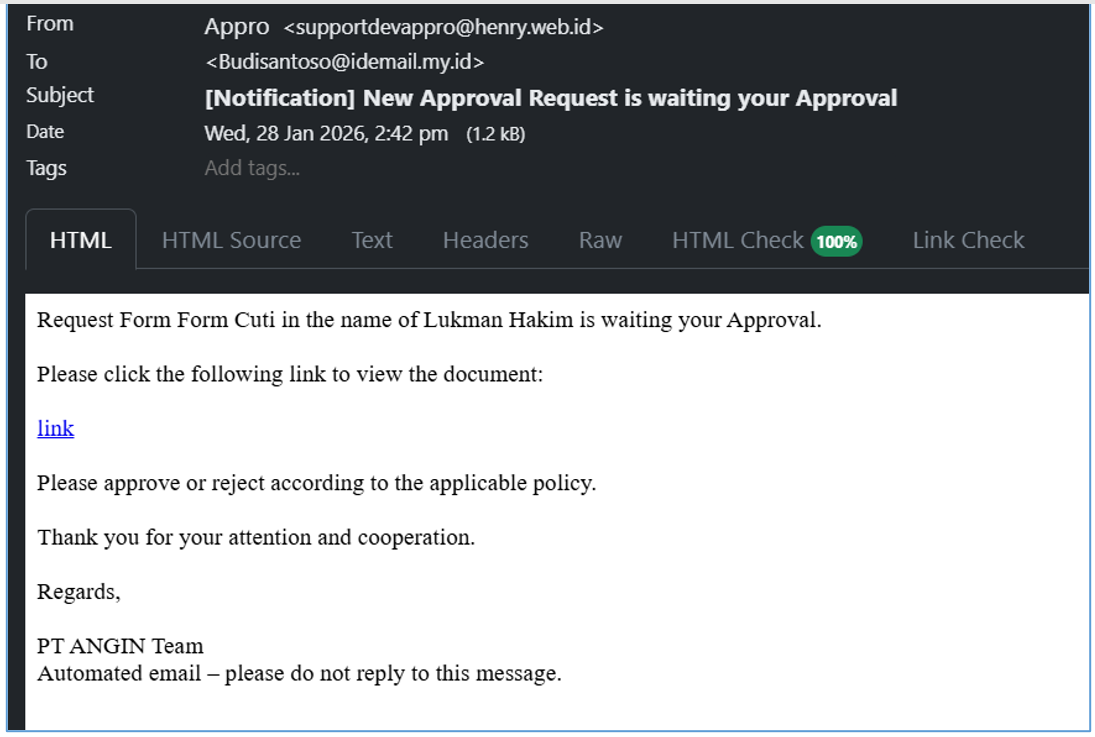The width and height of the screenshot is (1095, 737).
Task: View the Headers tab
Action: tap(485, 241)
